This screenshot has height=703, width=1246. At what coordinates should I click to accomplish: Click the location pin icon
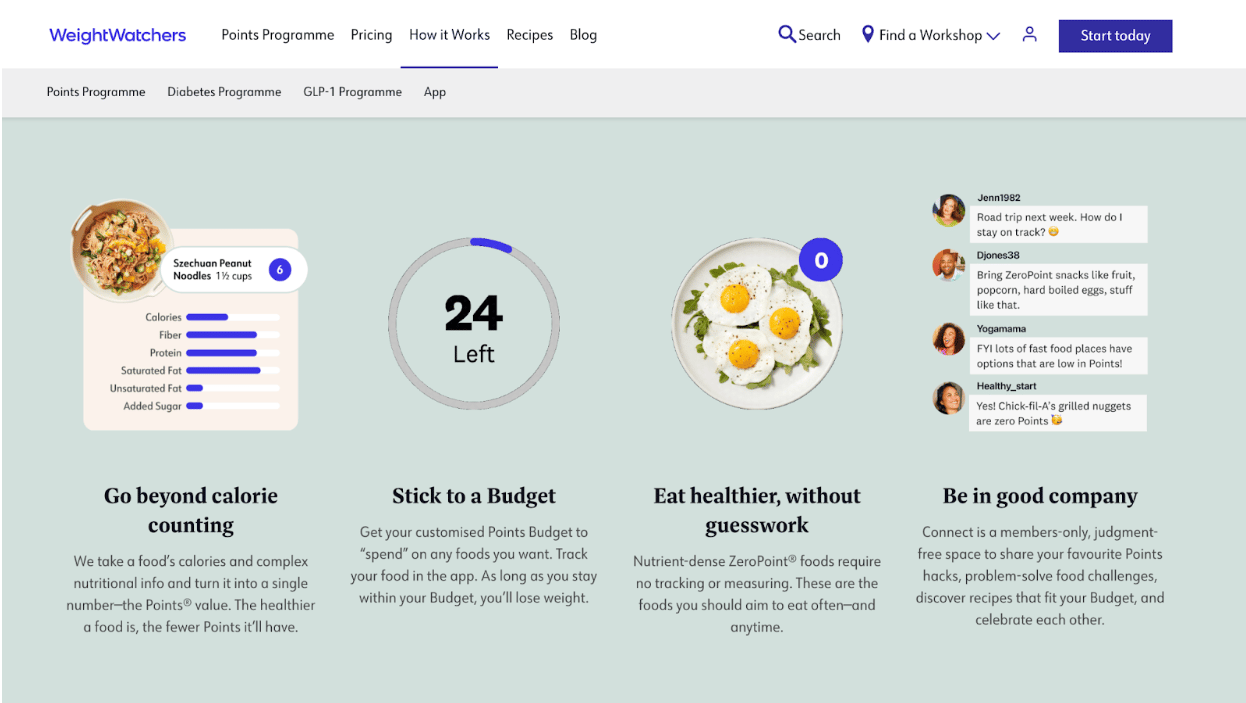868,34
